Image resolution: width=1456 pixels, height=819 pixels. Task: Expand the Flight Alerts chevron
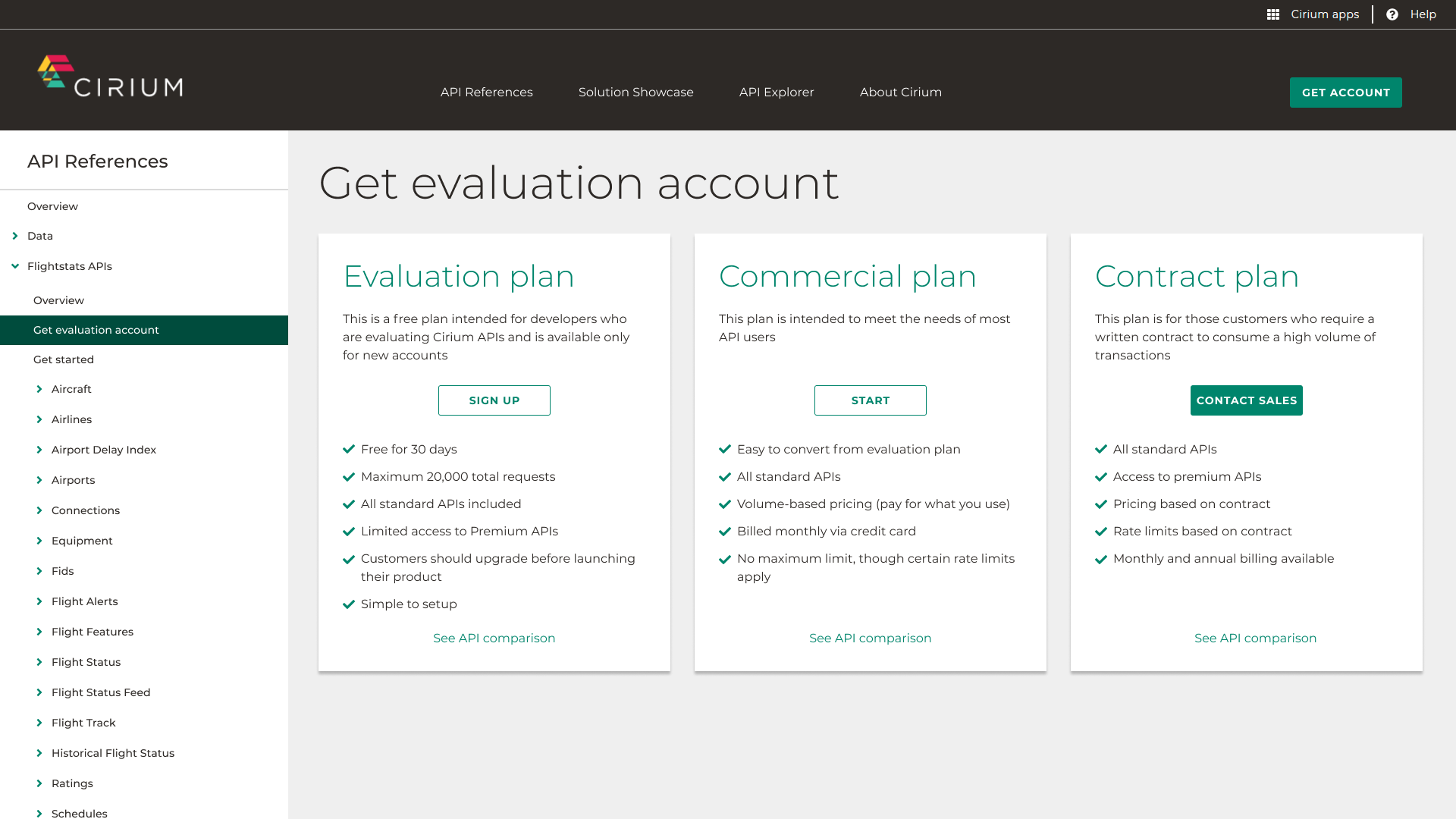coord(39,601)
